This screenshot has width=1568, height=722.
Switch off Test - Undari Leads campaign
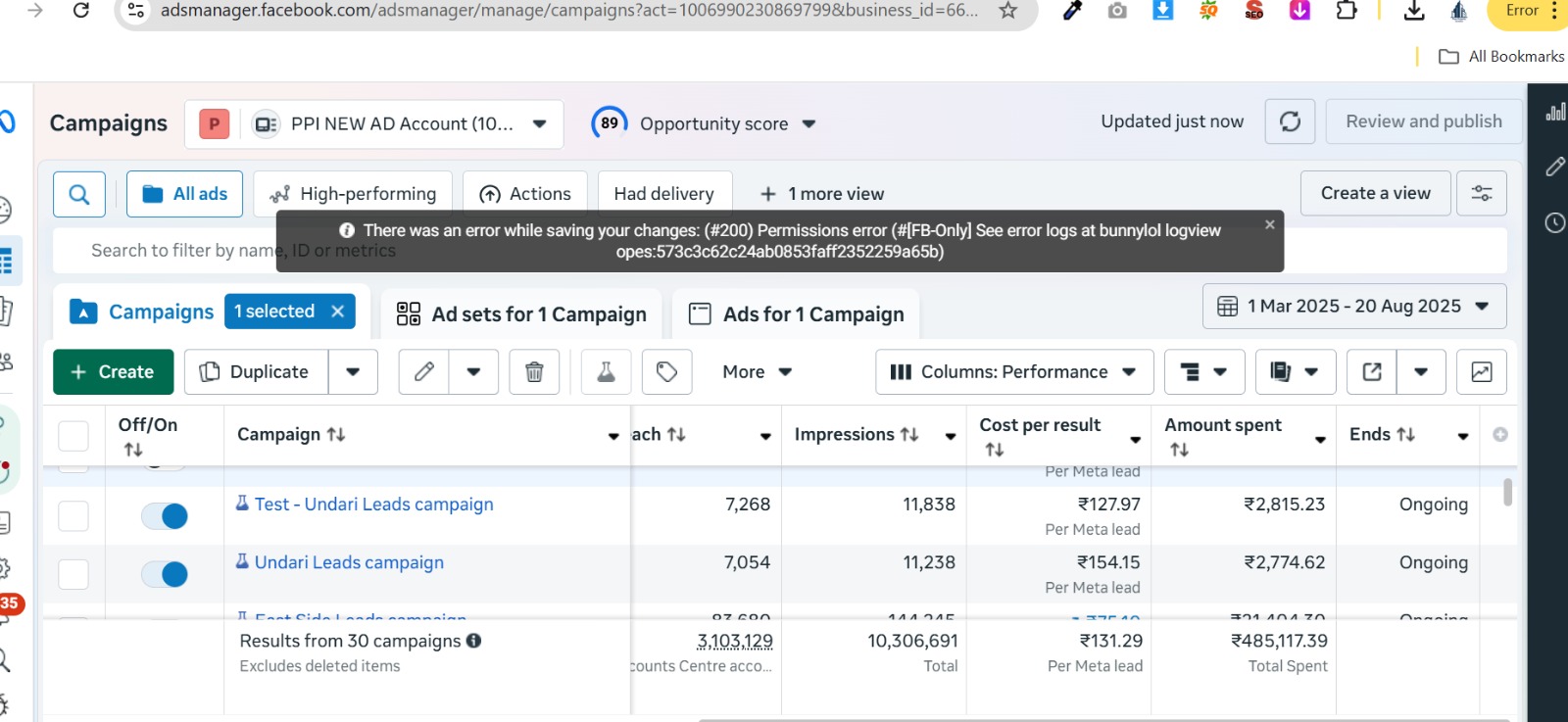coord(165,516)
